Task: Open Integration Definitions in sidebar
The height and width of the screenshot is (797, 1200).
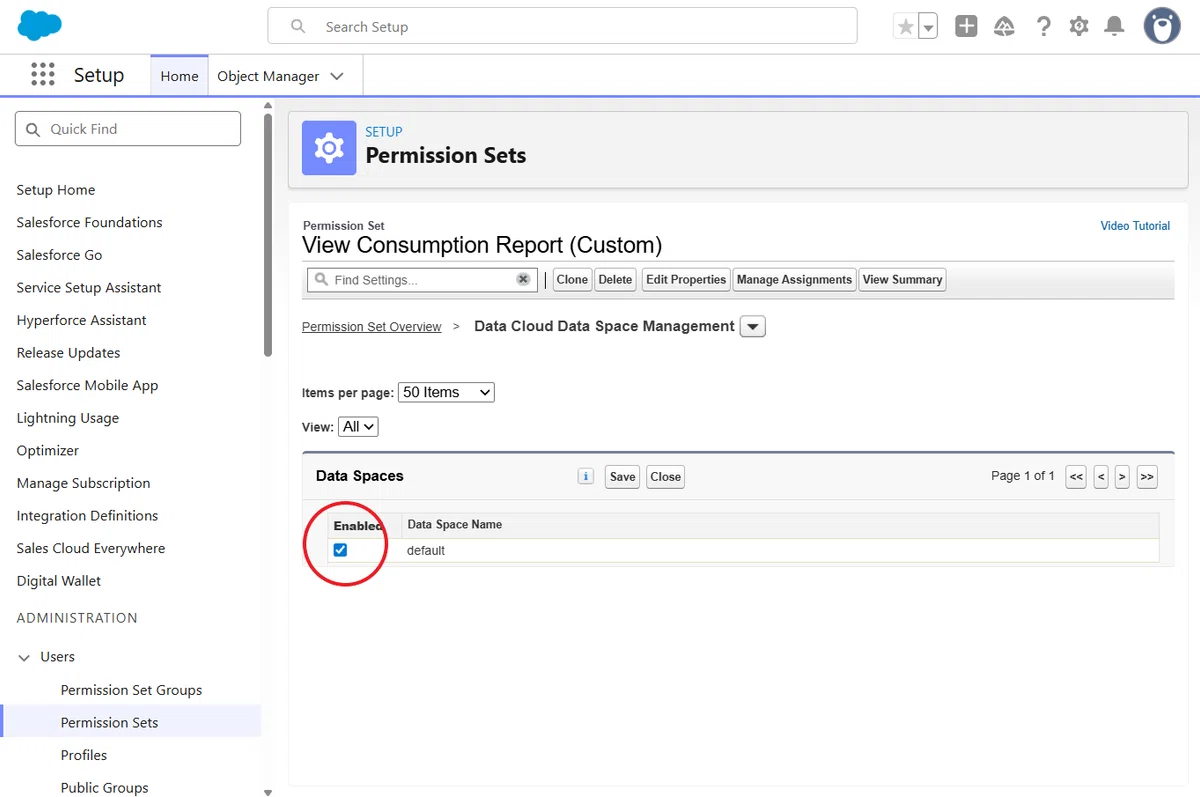Action: pos(87,516)
